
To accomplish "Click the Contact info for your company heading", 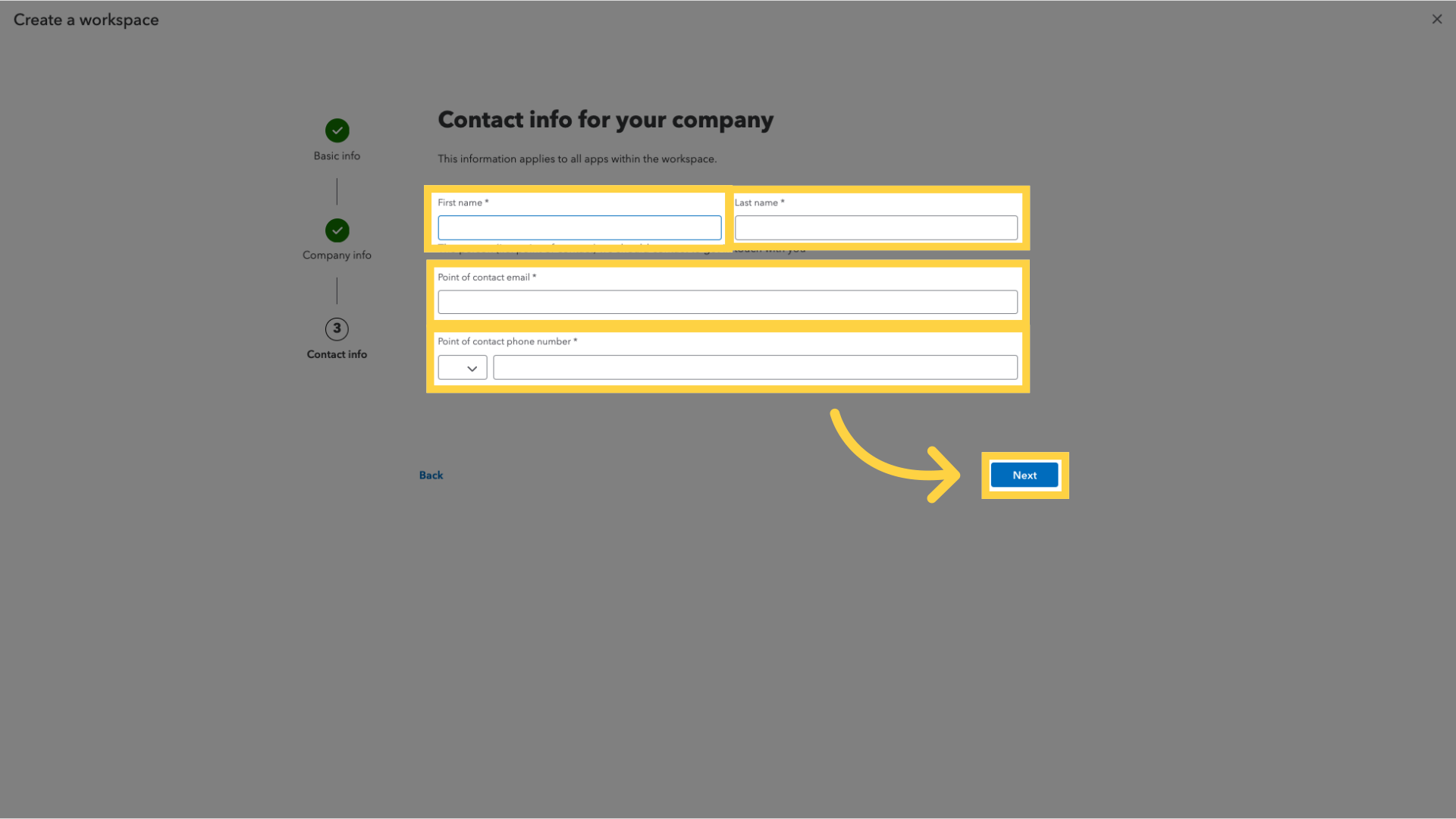I will (x=605, y=120).
